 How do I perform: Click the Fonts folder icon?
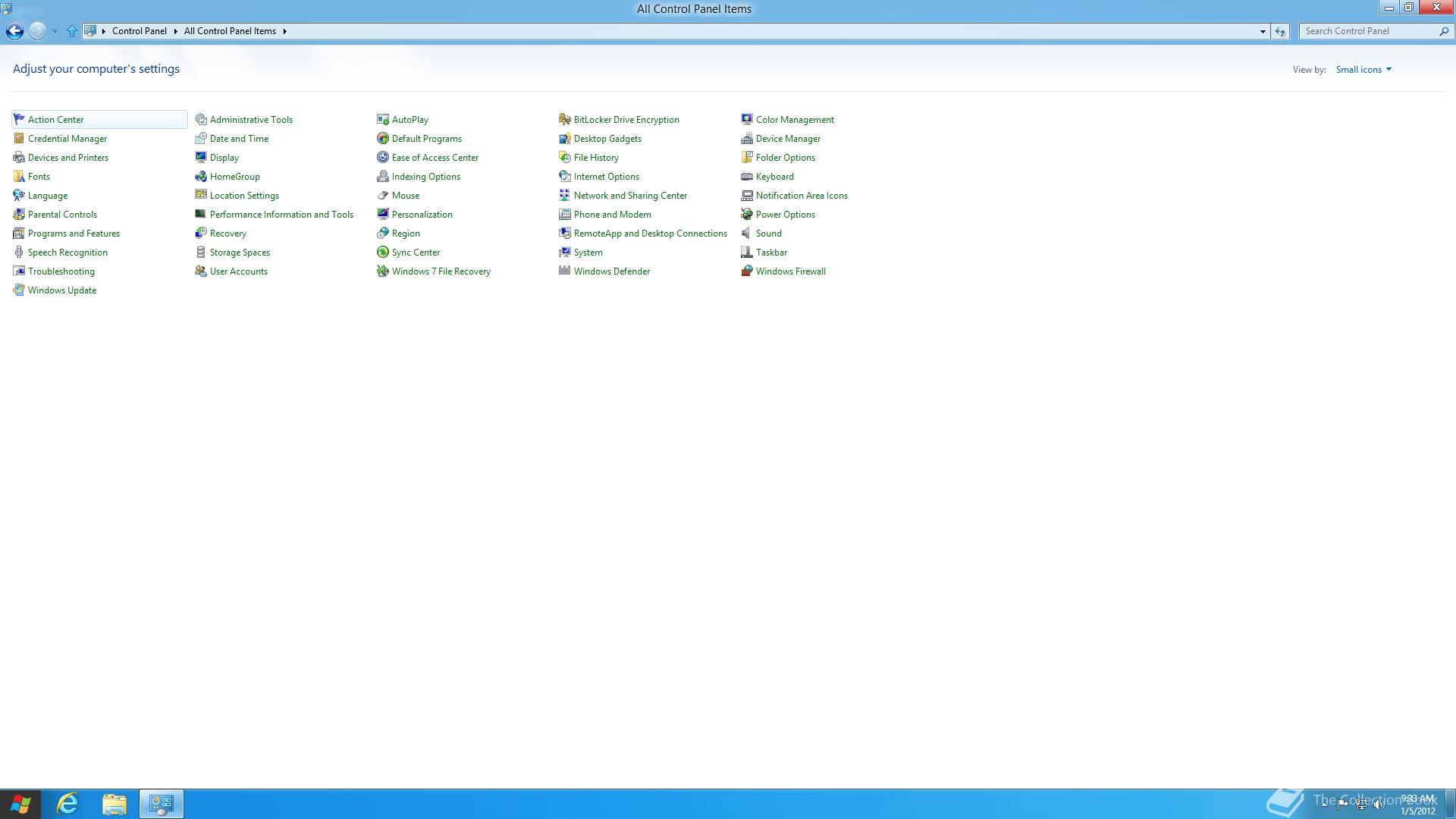point(19,176)
